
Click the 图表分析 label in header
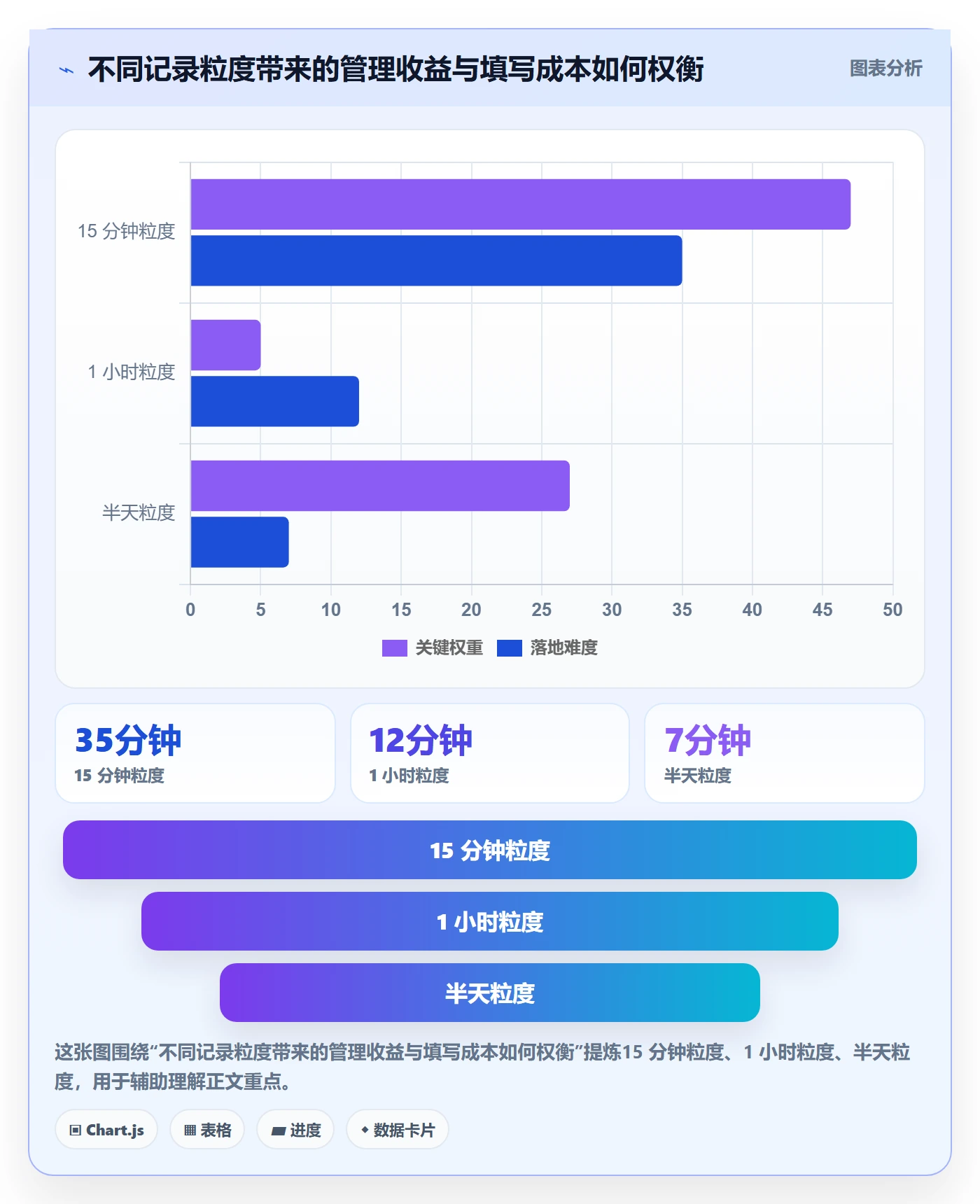885,69
